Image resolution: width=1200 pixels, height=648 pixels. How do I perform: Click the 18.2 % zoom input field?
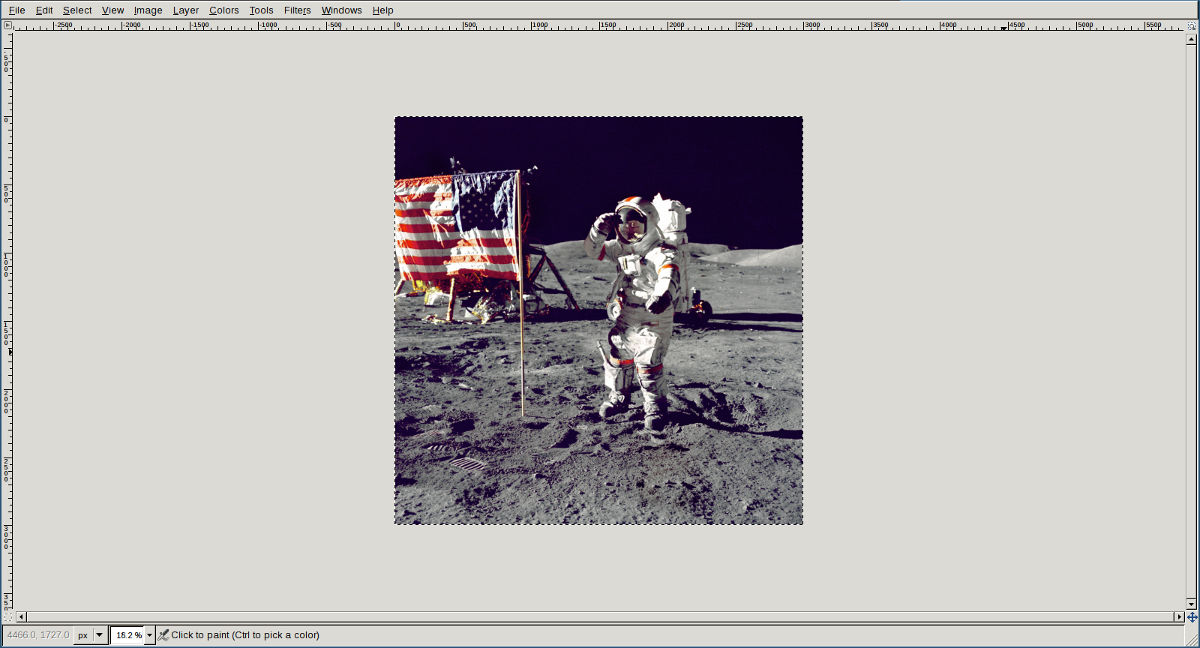pyautogui.click(x=127, y=635)
